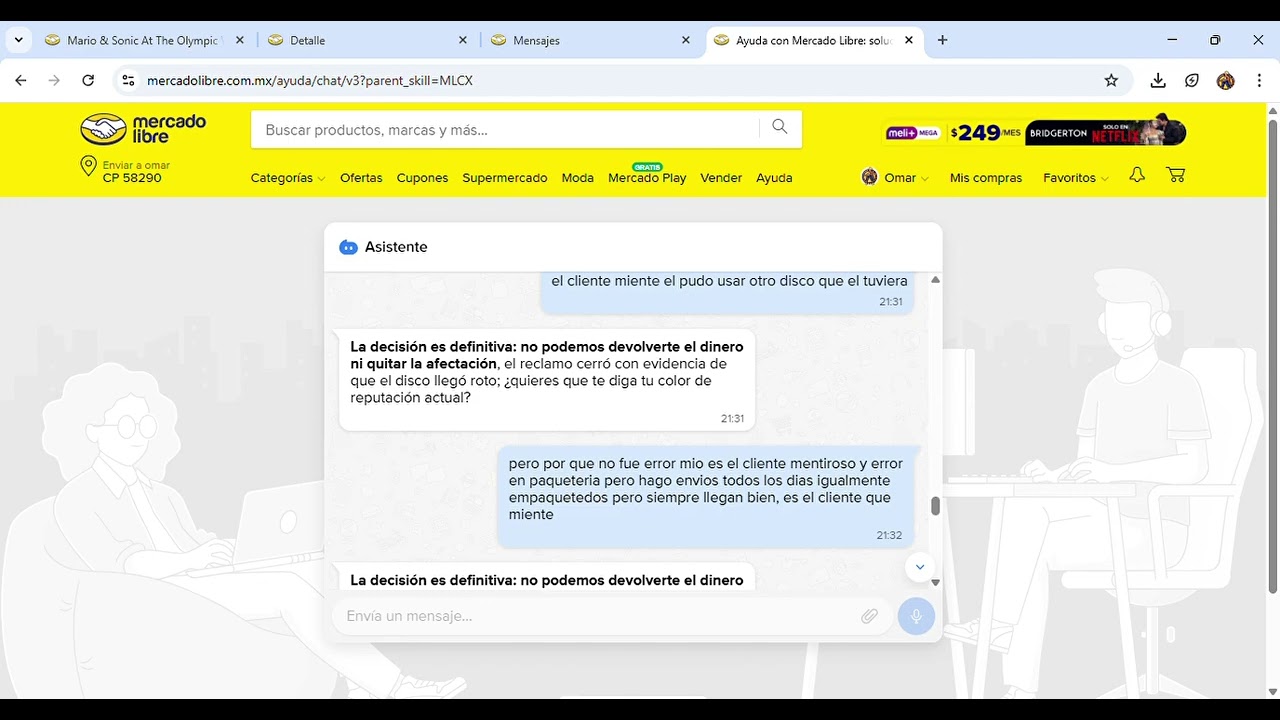Image resolution: width=1280 pixels, height=720 pixels.
Task: View site information icon in address bar
Action: [128, 80]
